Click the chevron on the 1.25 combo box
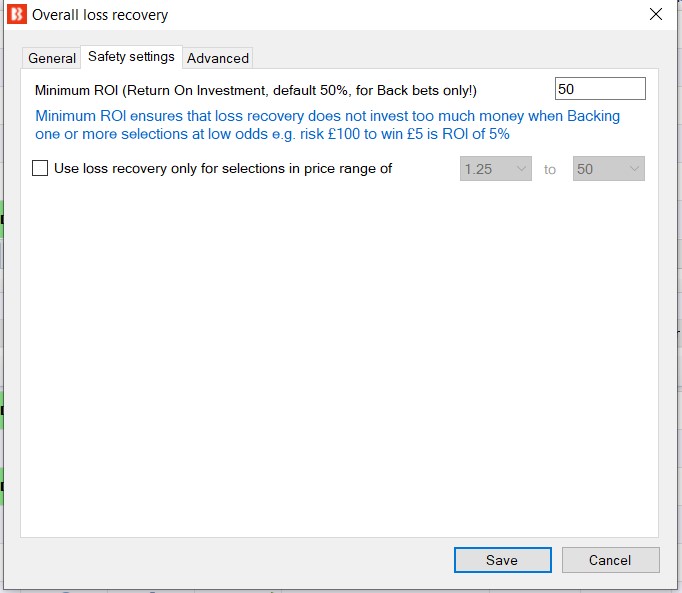The height and width of the screenshot is (593, 682). 521,169
